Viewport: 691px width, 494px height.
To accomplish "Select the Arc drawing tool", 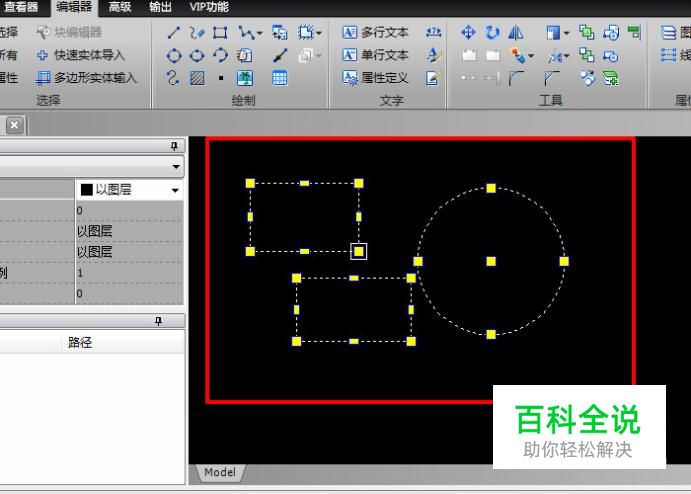I will coord(220,55).
